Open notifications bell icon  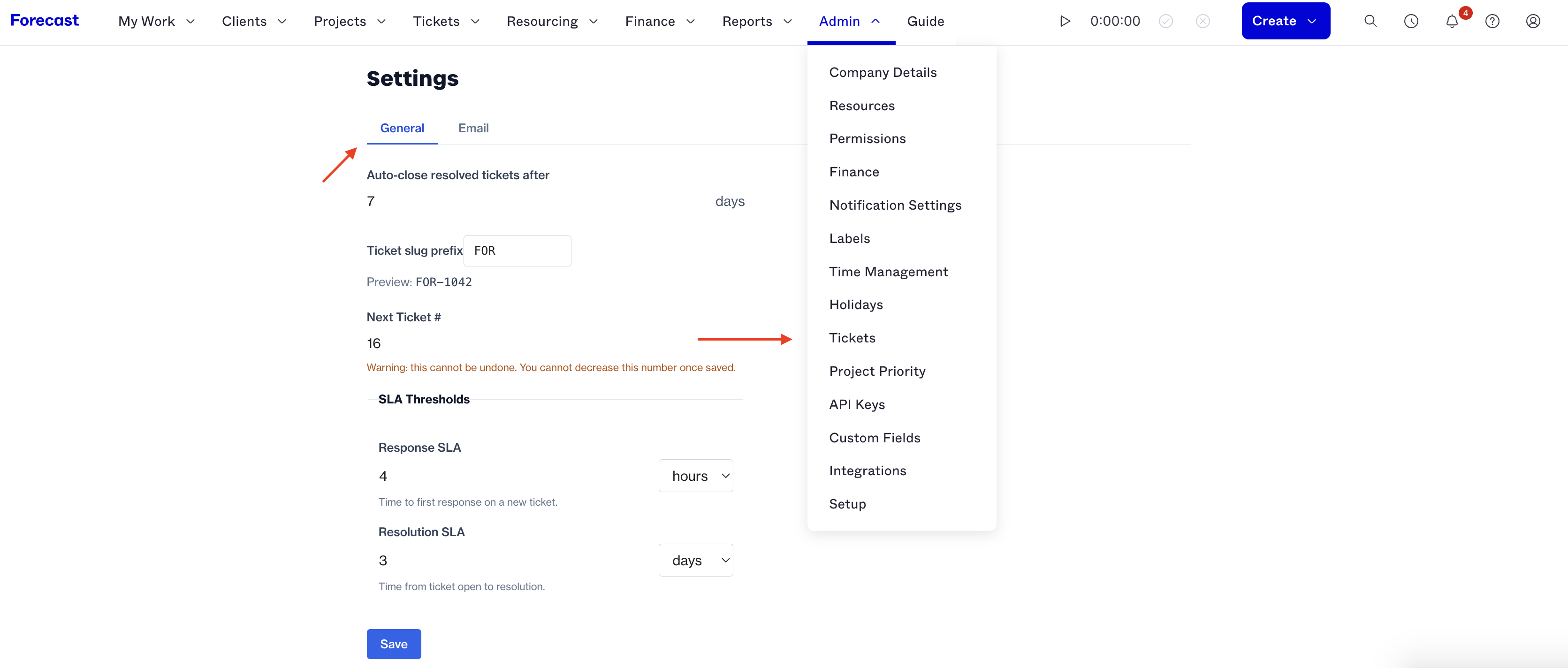[x=1452, y=21]
